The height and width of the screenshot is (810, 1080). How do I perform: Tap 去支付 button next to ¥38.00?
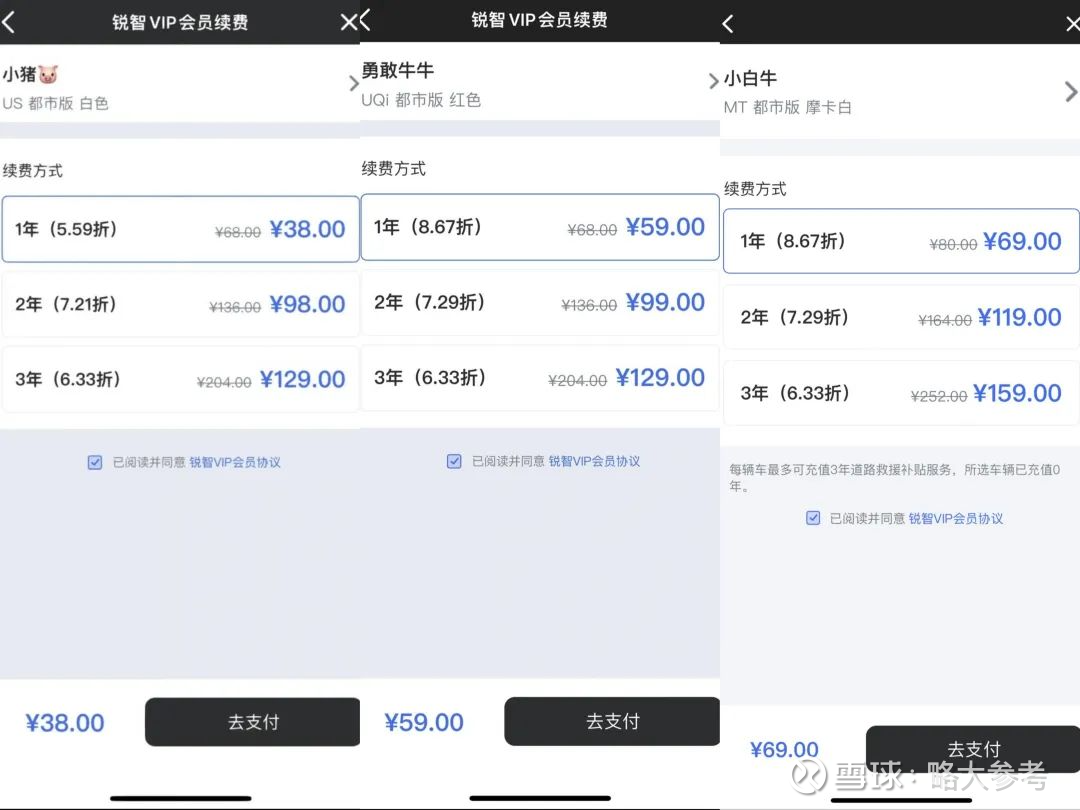(252, 722)
